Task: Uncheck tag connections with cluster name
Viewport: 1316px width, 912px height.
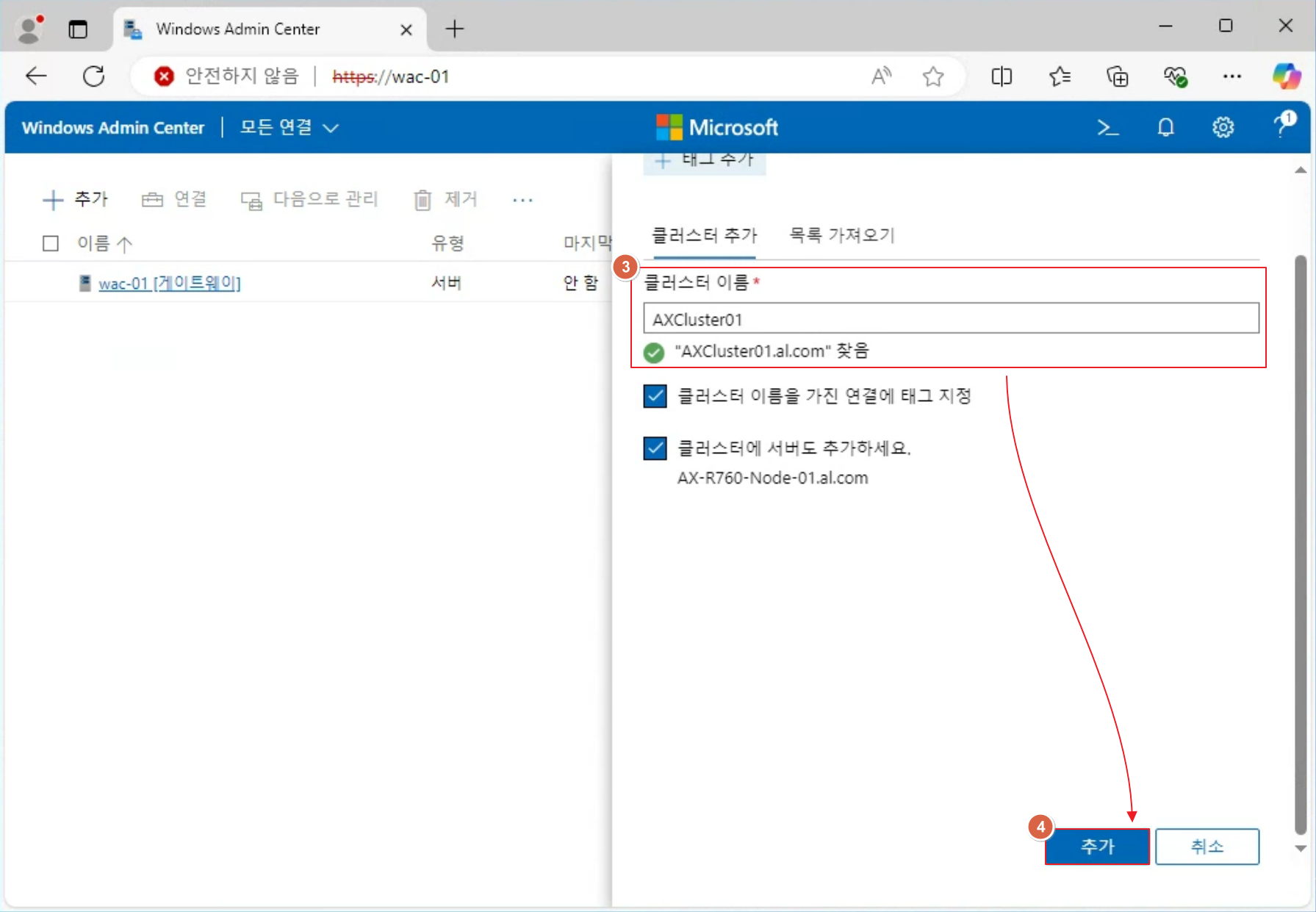Action: pos(655,396)
